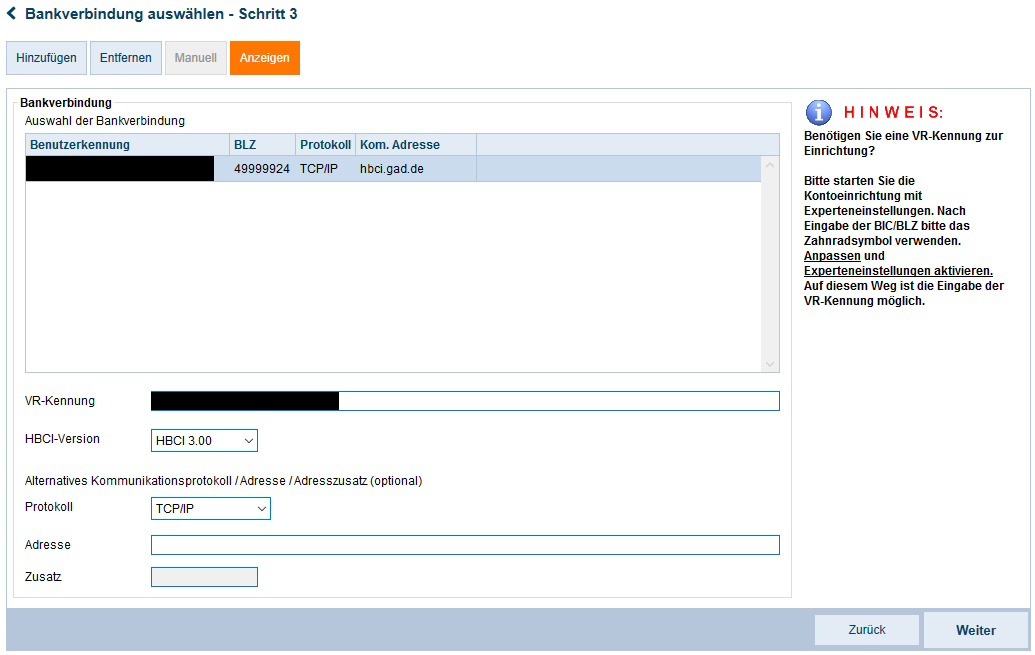Click the BLZ column header
This screenshot has height=655, width=1035.
click(x=262, y=145)
